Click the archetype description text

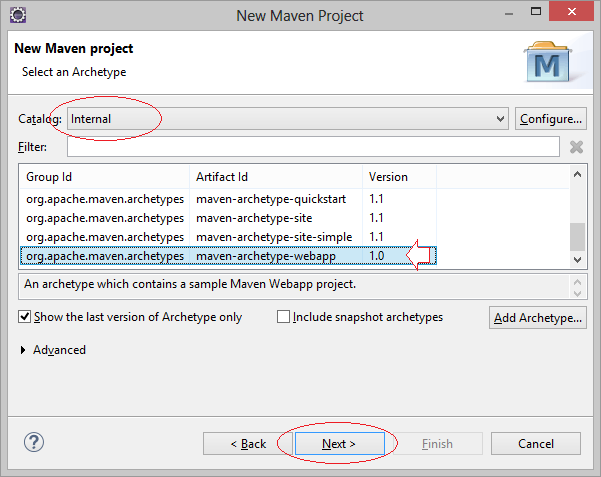pos(190,284)
